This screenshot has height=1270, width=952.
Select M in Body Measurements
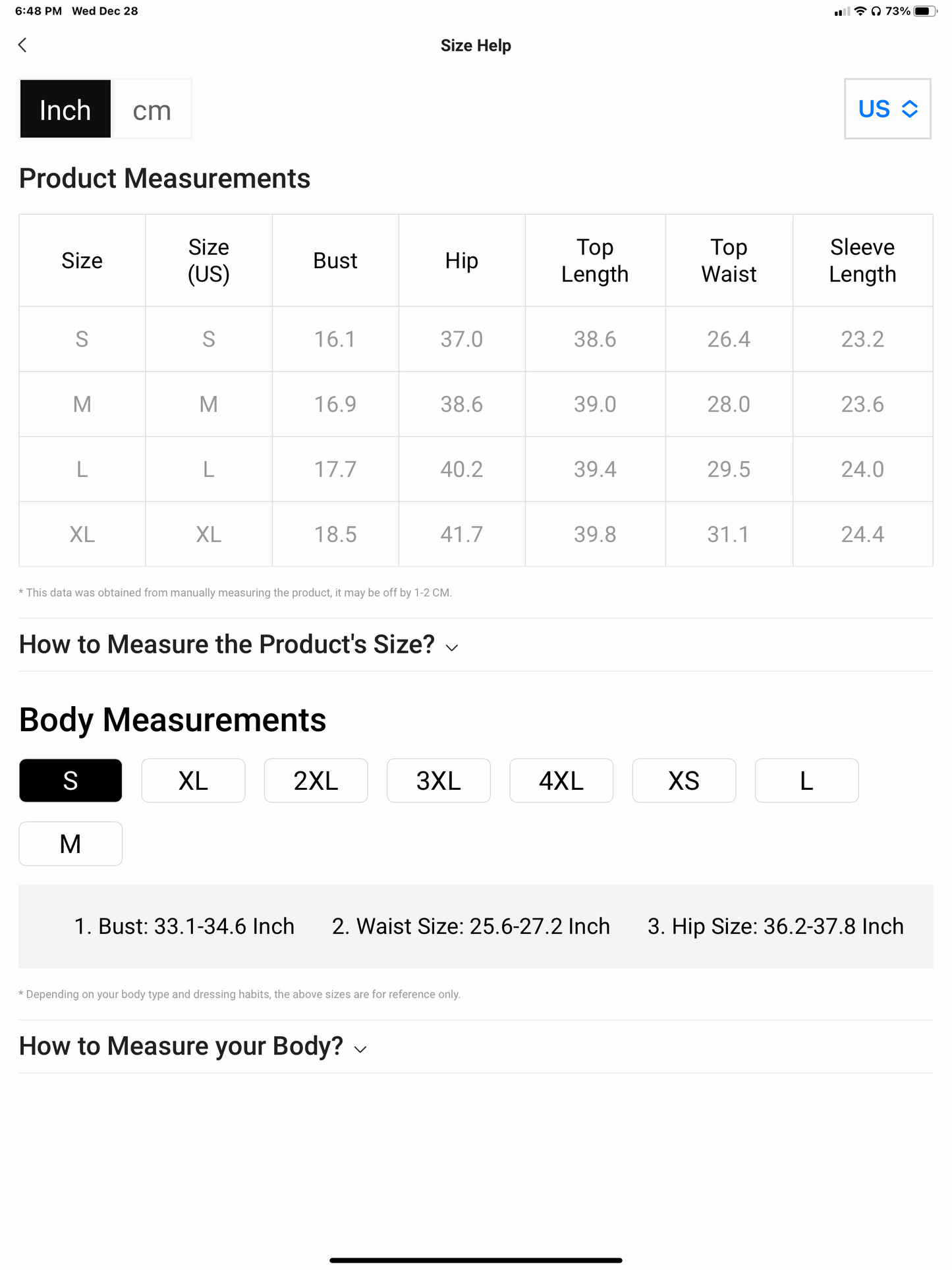tap(70, 844)
